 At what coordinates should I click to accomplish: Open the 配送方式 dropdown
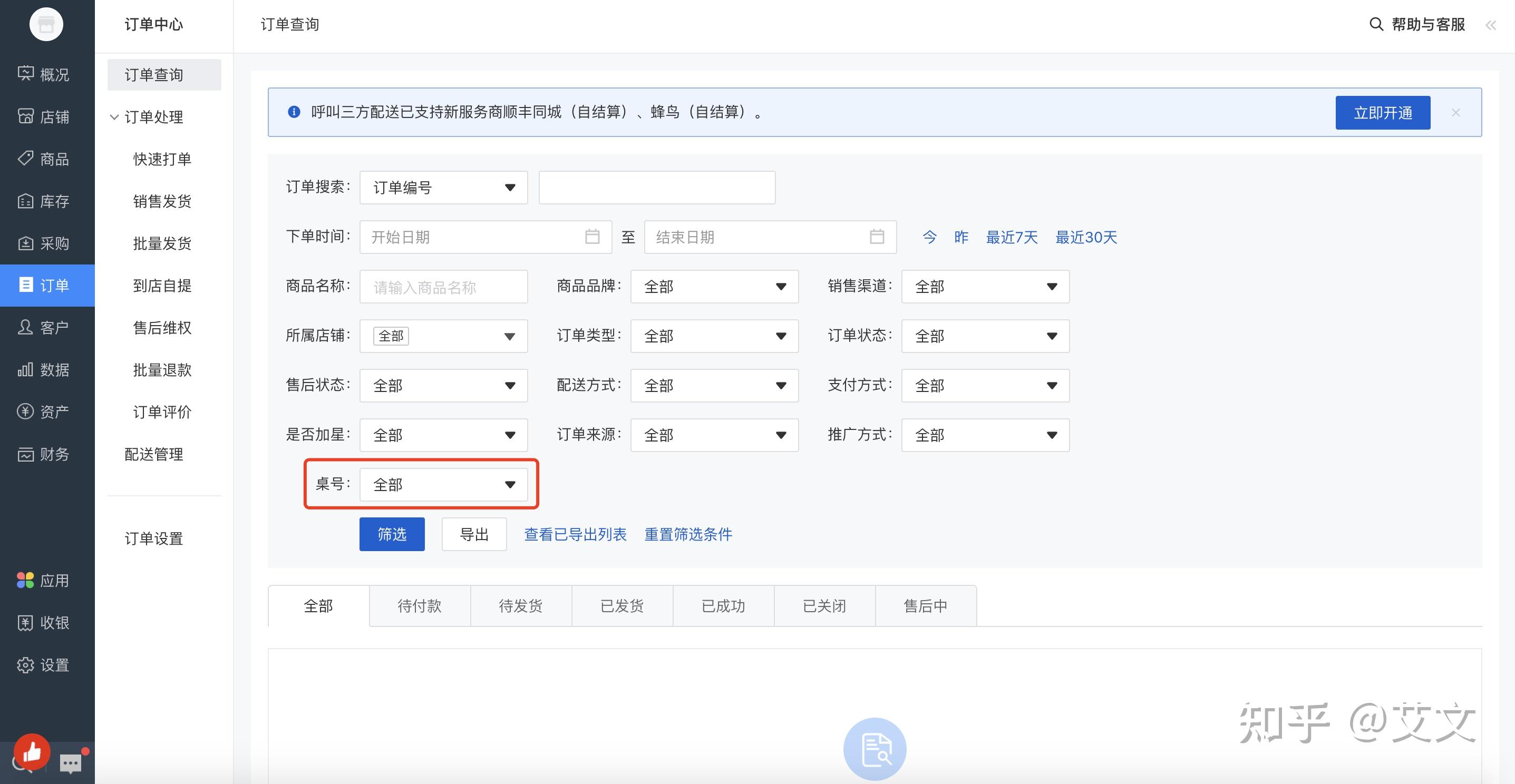click(x=715, y=386)
